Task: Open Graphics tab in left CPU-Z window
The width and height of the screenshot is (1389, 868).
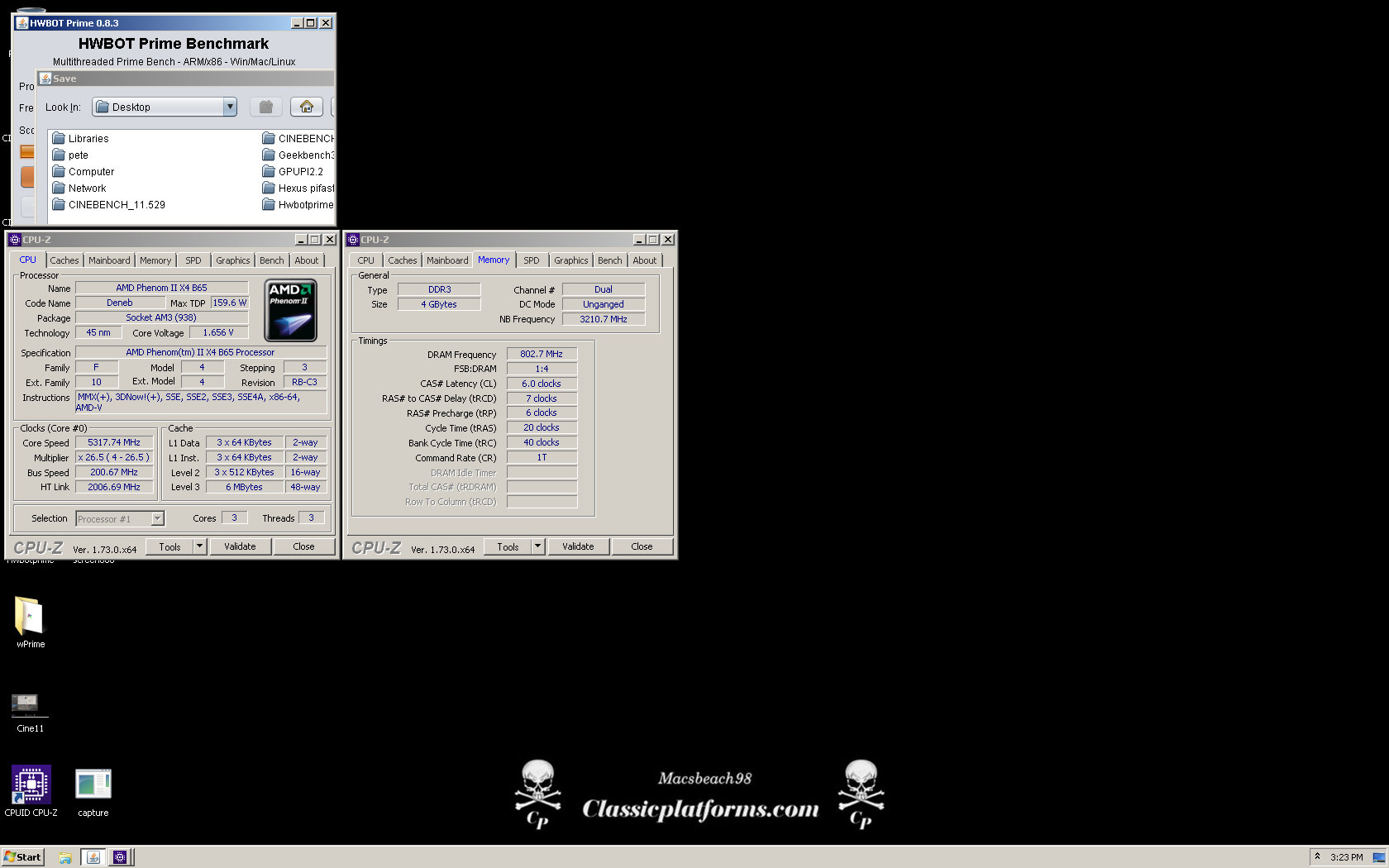Action: [233, 260]
